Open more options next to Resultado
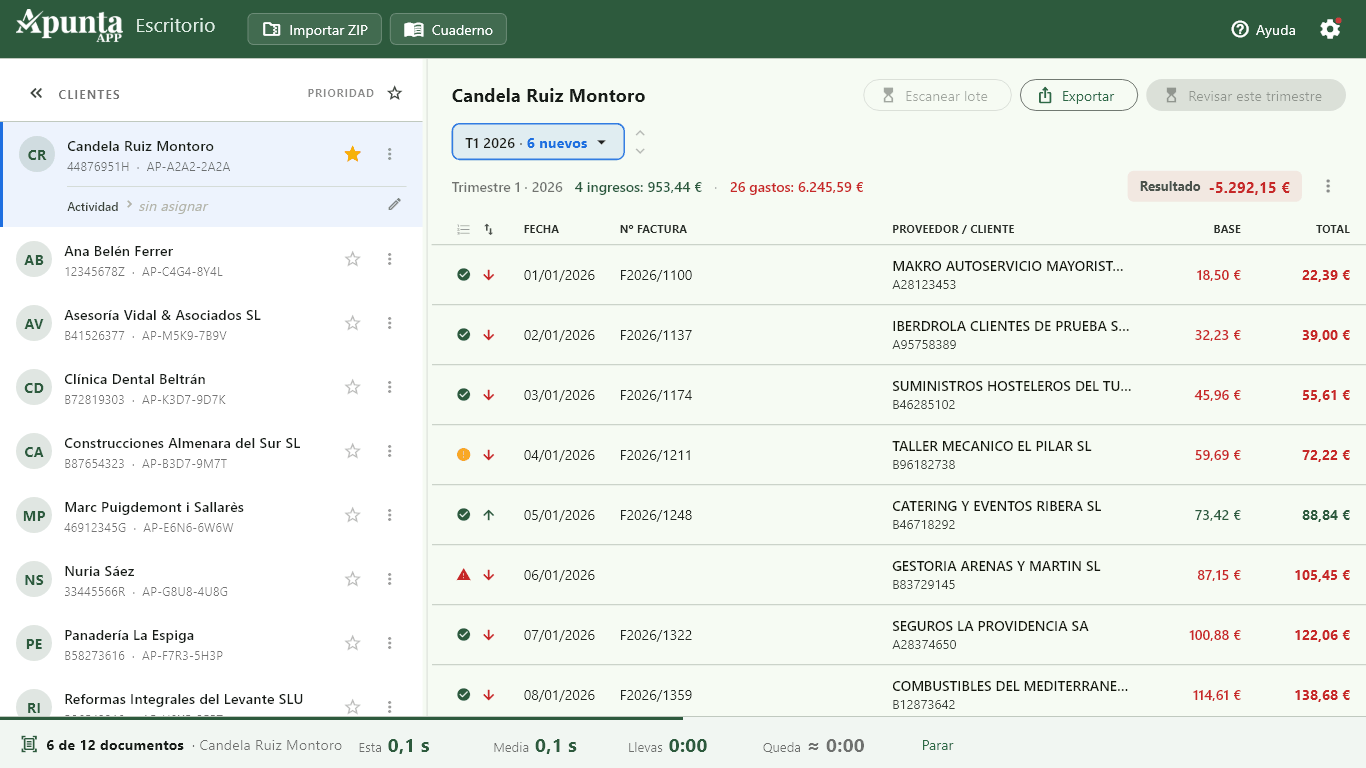 (x=1328, y=186)
